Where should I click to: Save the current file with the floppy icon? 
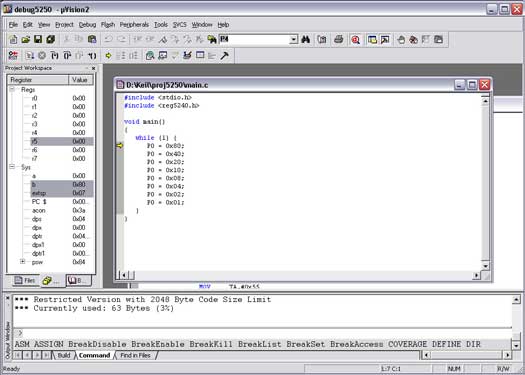pos(38,40)
